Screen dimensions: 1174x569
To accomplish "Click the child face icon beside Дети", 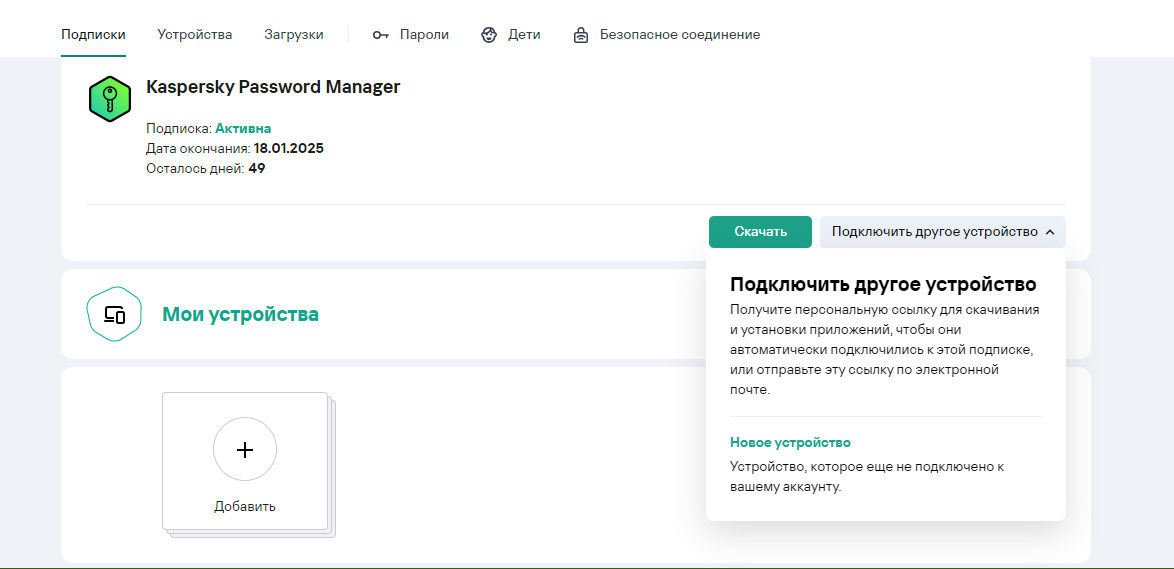I will [x=489, y=34].
